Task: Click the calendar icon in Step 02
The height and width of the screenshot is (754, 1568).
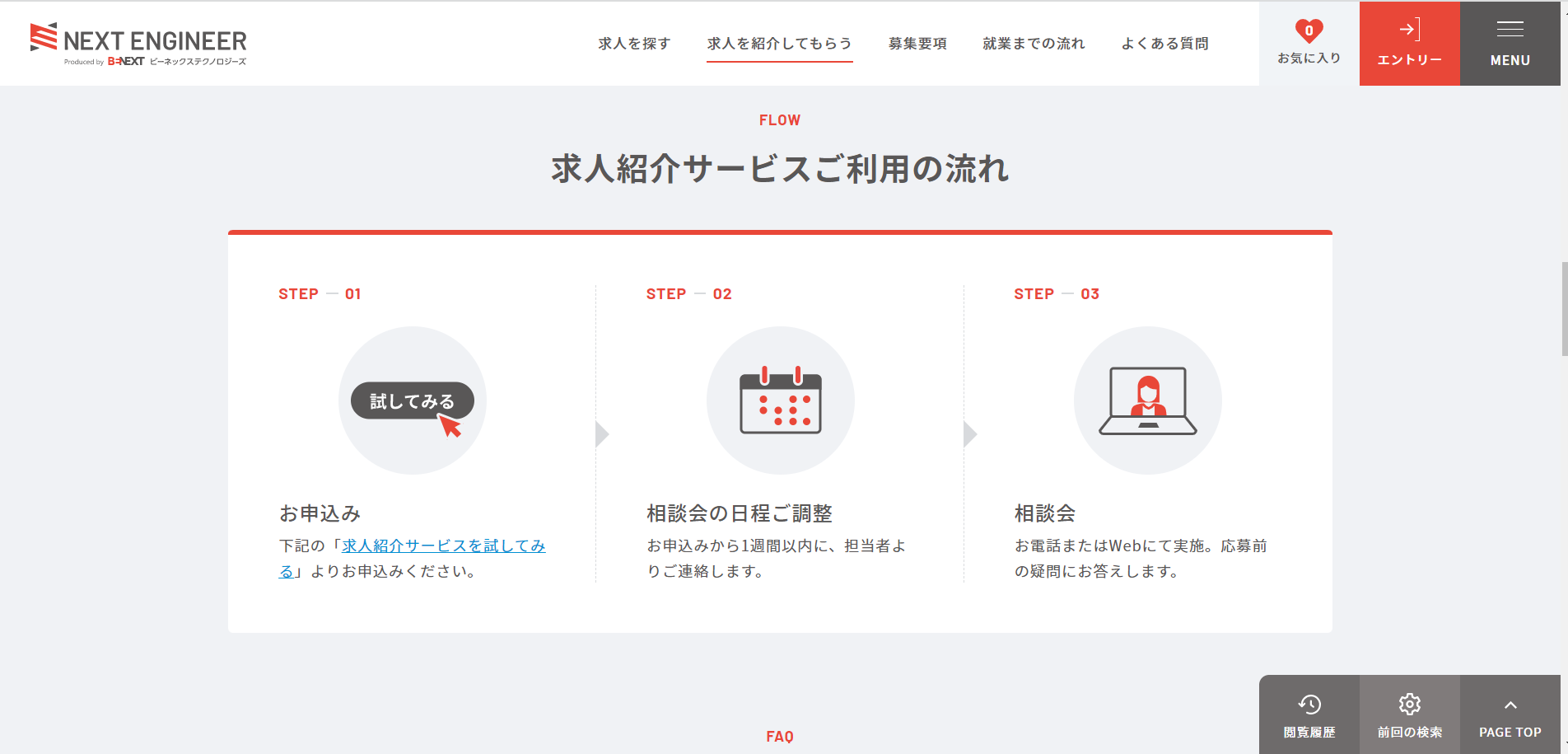Action: pyautogui.click(x=781, y=400)
